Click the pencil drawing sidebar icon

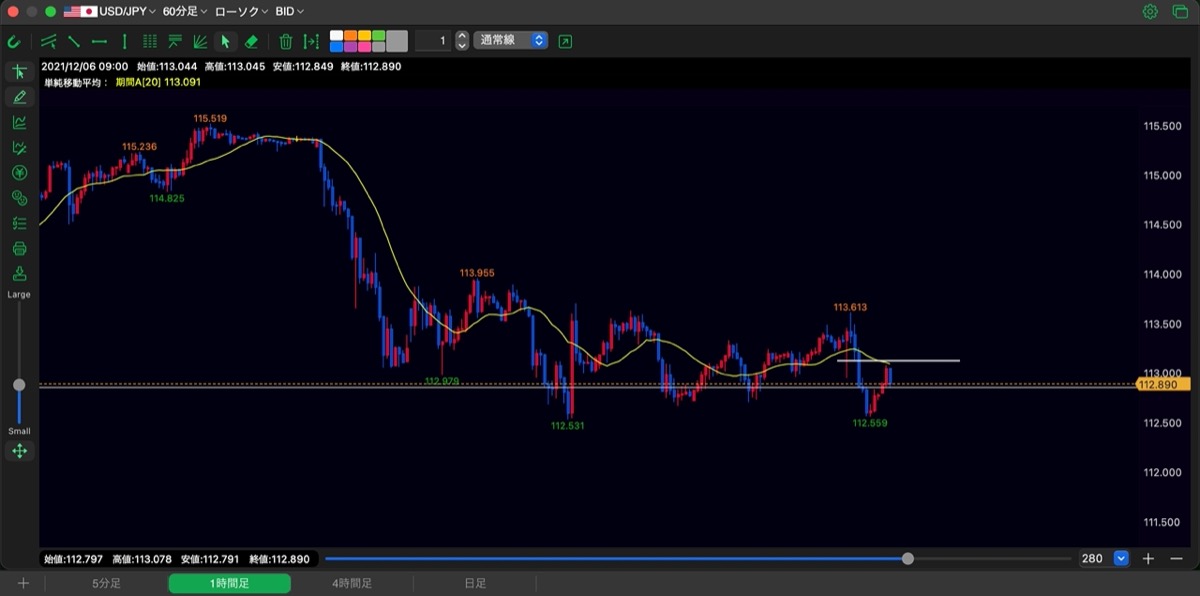19,97
